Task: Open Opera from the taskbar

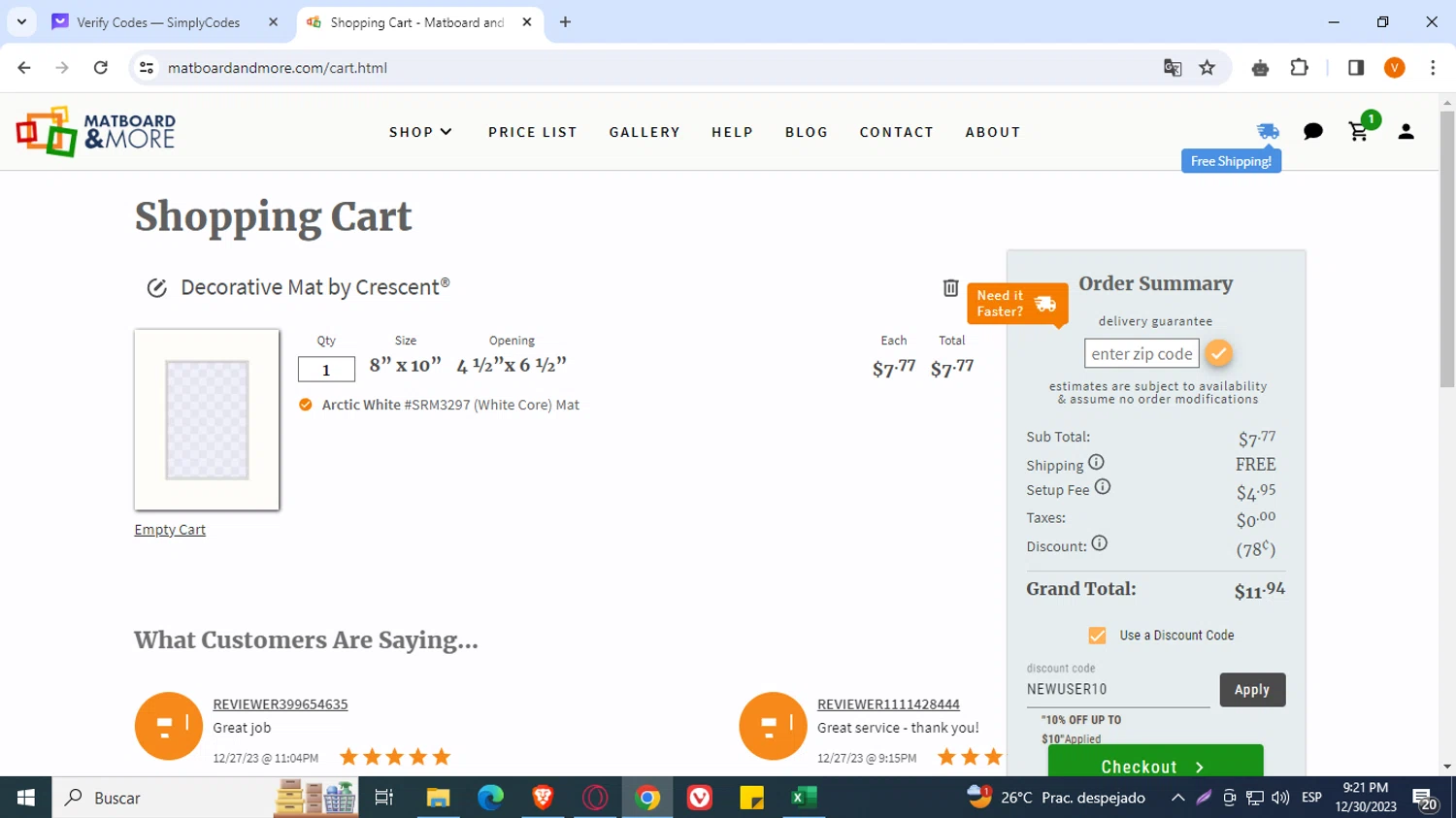Action: pos(595,798)
